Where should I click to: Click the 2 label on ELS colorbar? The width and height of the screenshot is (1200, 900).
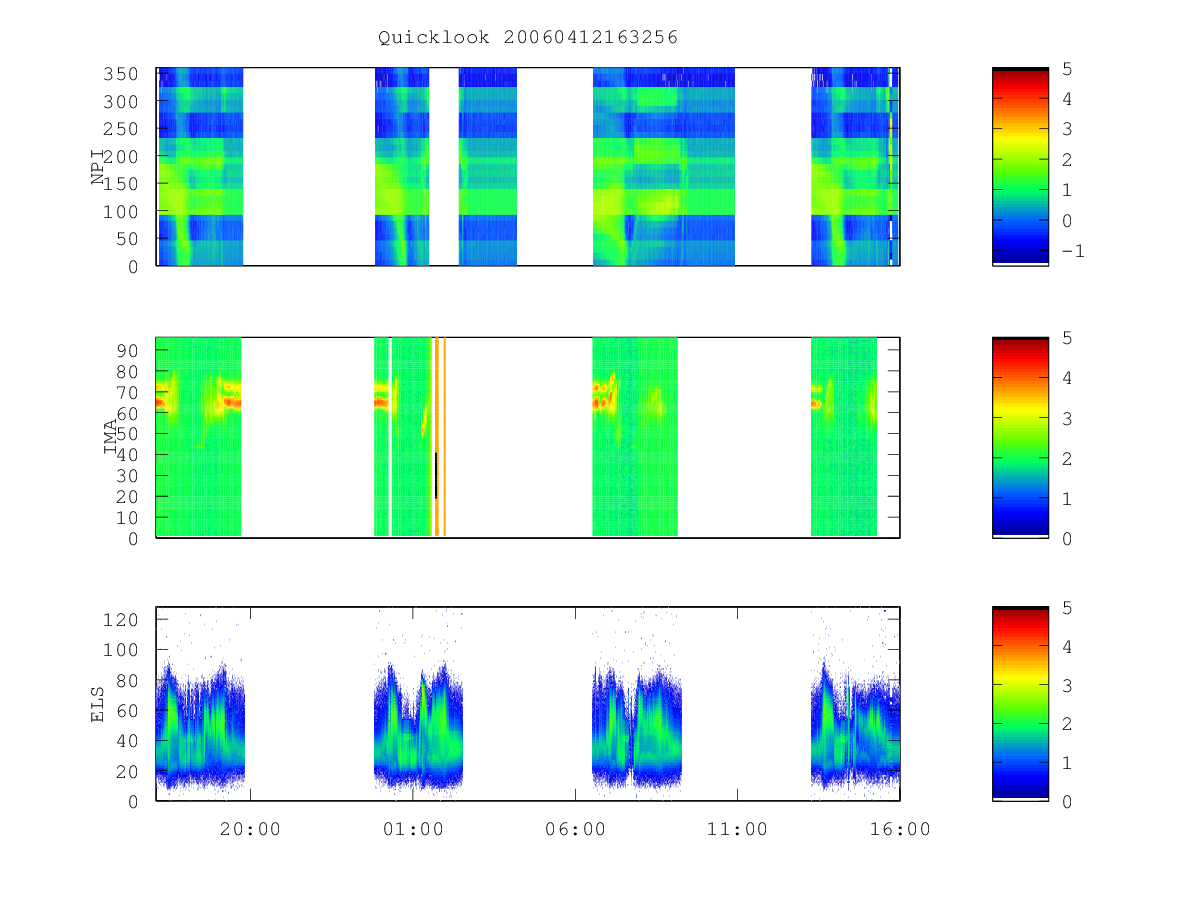point(1066,724)
